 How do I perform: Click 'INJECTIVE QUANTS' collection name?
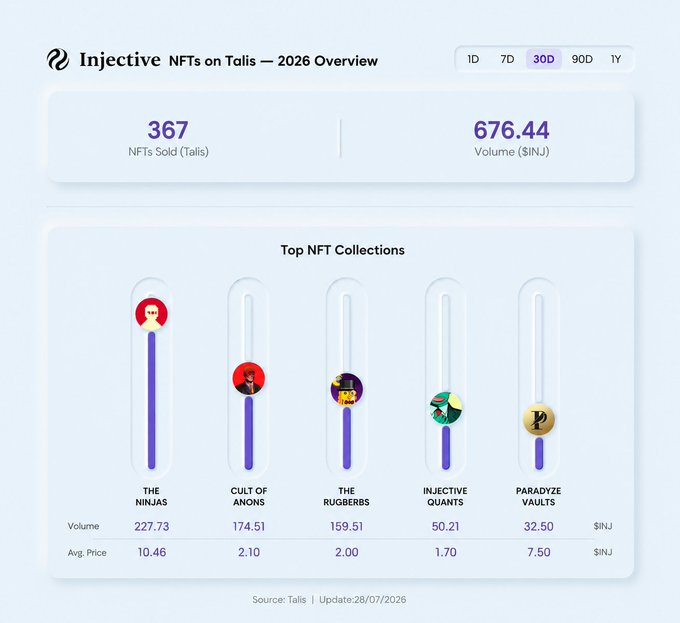pyautogui.click(x=445, y=496)
